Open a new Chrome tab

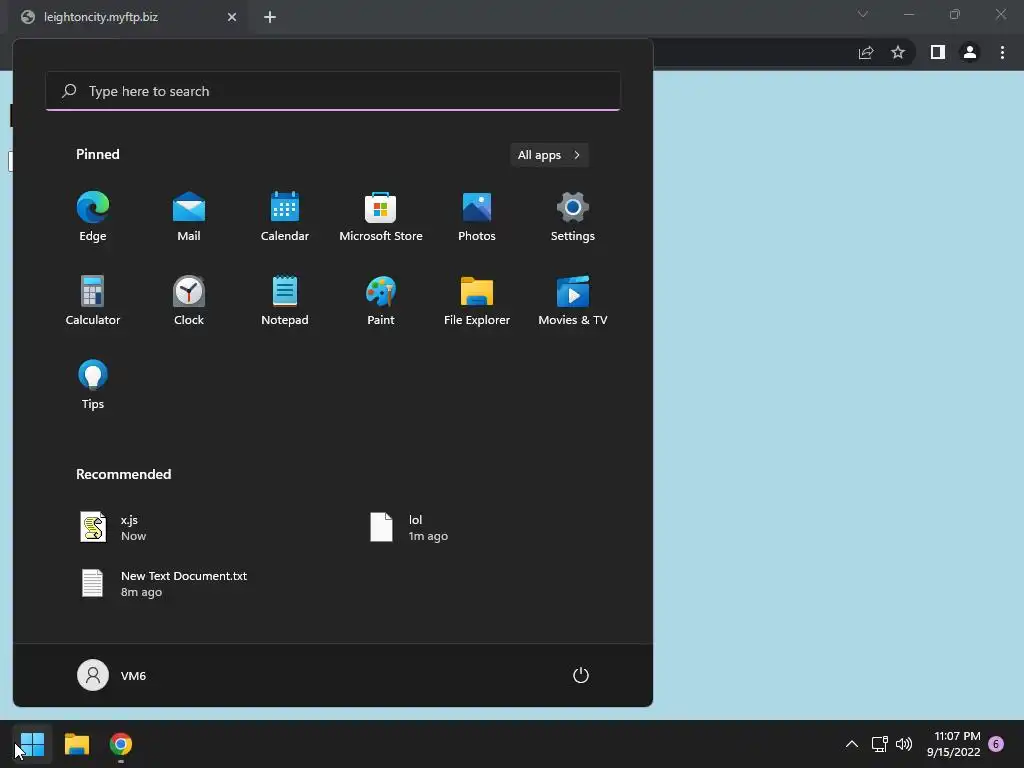(270, 17)
